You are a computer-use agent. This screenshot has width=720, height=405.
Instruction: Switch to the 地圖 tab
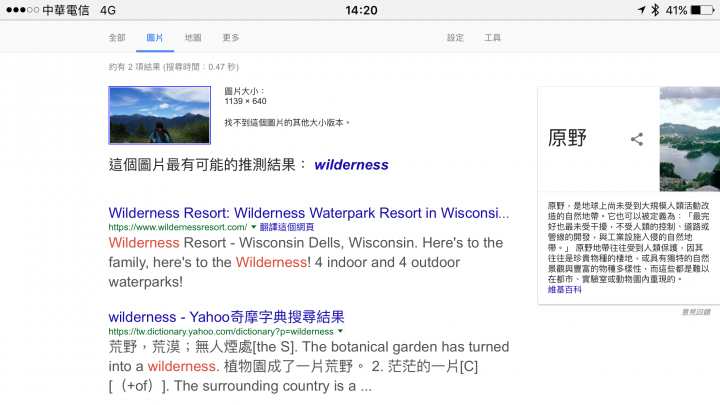click(193, 38)
